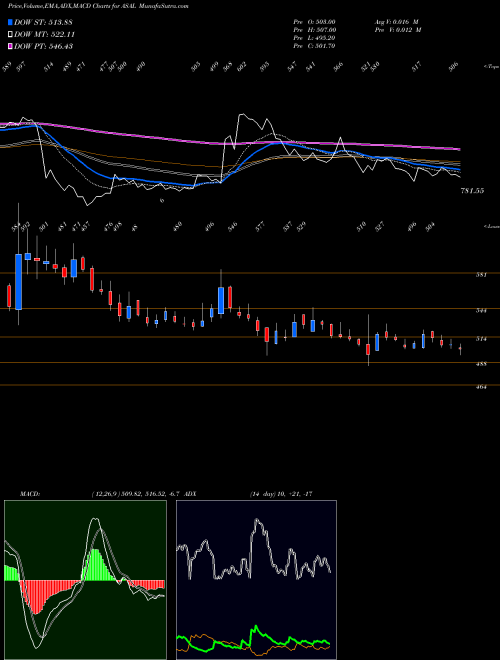This screenshot has height=660, width=500.
Task: Click the magenta DOW PT legend swatch
Action: 11,46
